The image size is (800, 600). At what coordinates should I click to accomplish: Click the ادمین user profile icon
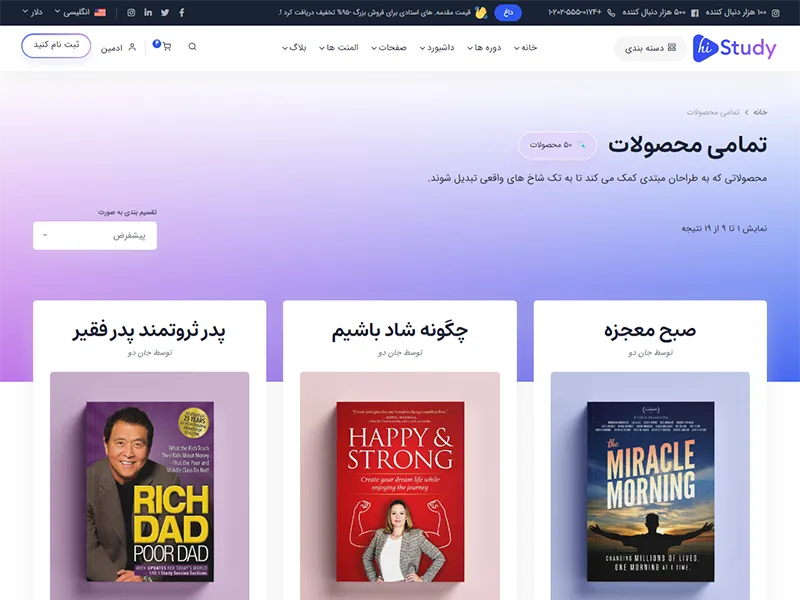point(132,47)
